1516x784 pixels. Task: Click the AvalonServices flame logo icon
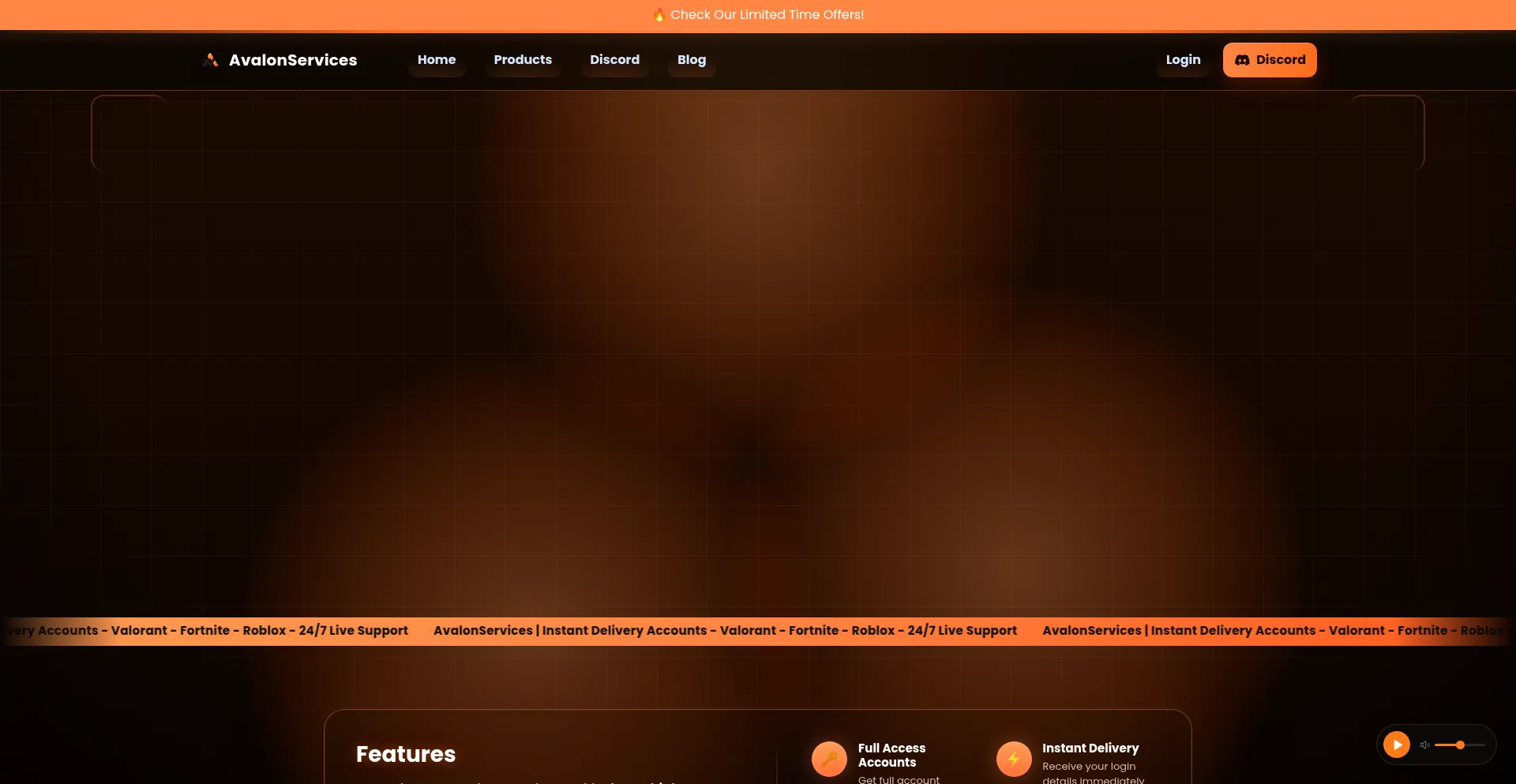(210, 60)
